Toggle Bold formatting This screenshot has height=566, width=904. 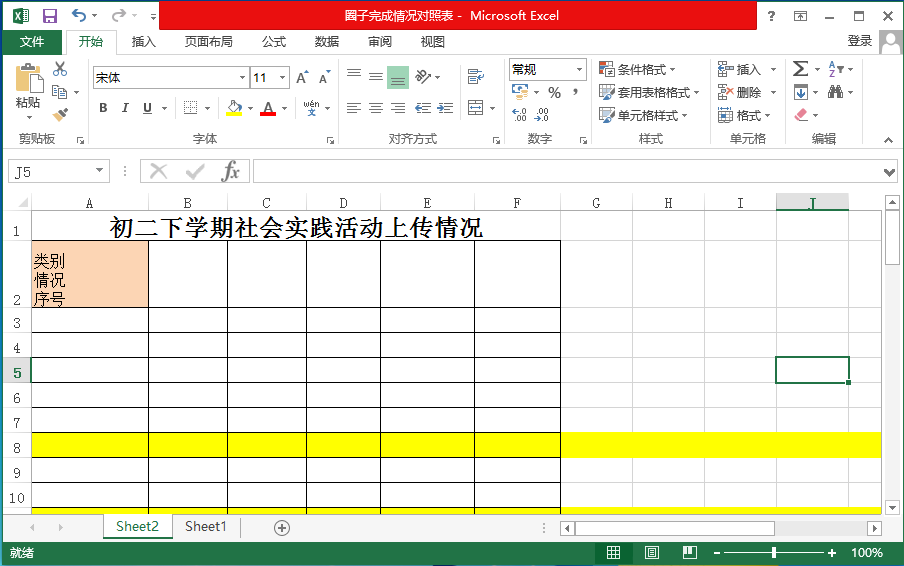coord(103,108)
